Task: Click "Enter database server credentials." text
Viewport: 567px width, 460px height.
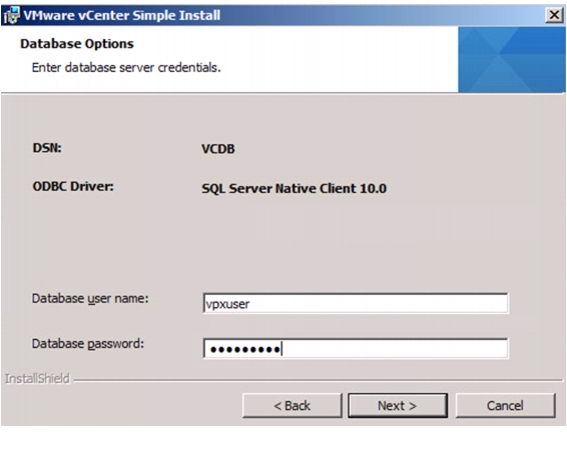Action: pos(126,68)
